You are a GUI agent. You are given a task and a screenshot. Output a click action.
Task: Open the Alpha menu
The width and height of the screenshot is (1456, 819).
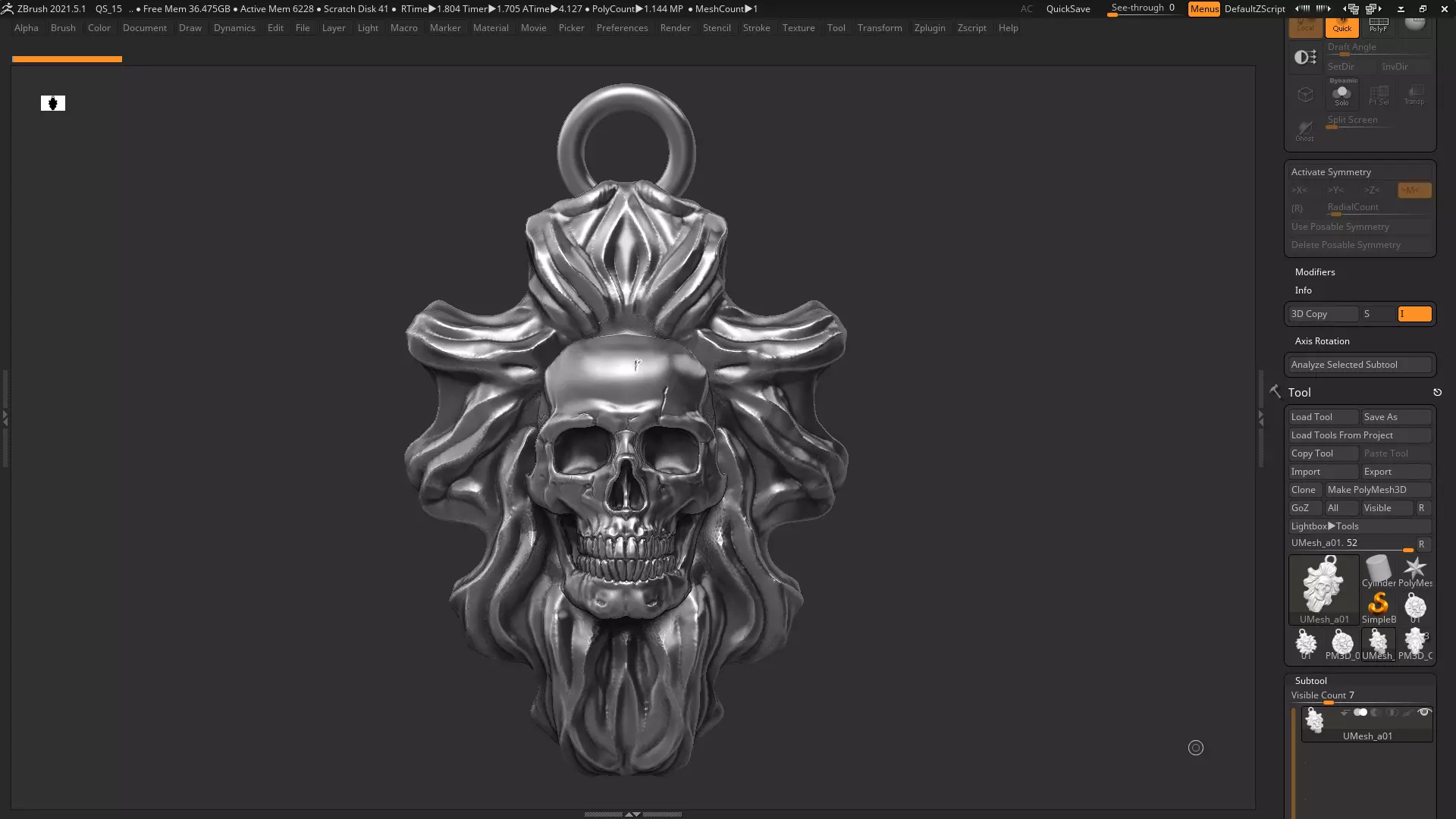pyautogui.click(x=26, y=28)
